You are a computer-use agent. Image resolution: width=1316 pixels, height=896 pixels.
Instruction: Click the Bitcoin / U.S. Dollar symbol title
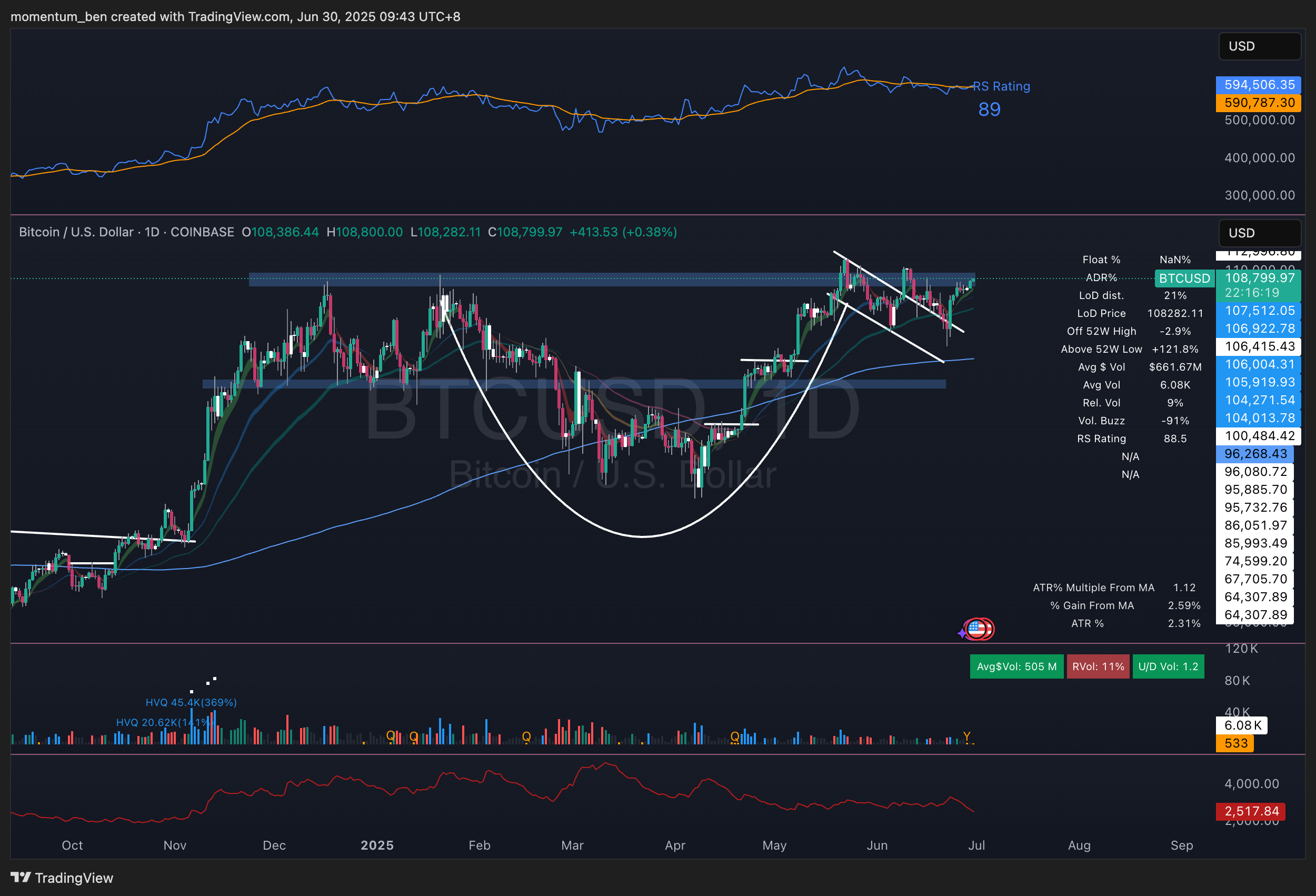point(76,232)
